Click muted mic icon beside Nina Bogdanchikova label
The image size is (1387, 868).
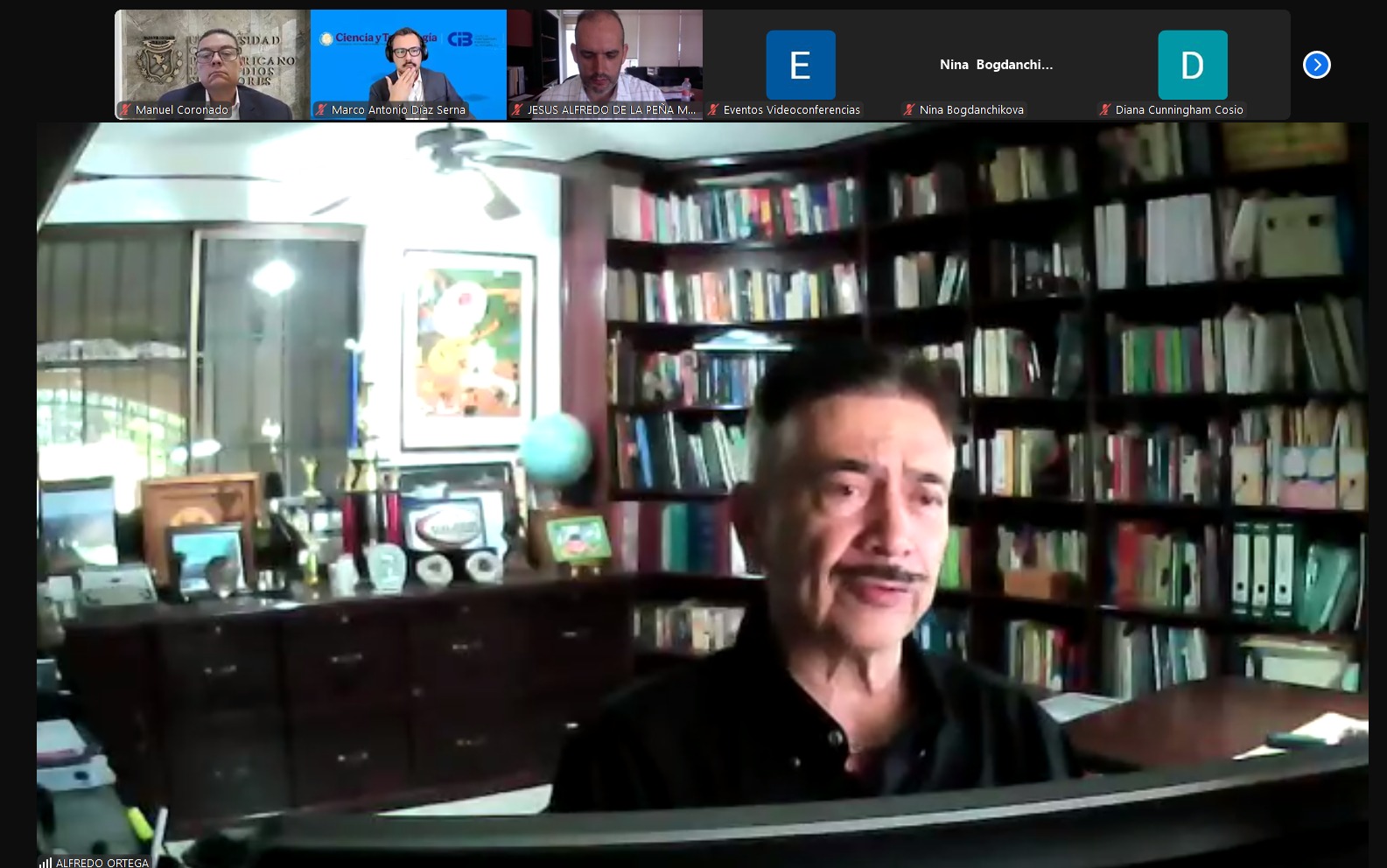(x=909, y=110)
